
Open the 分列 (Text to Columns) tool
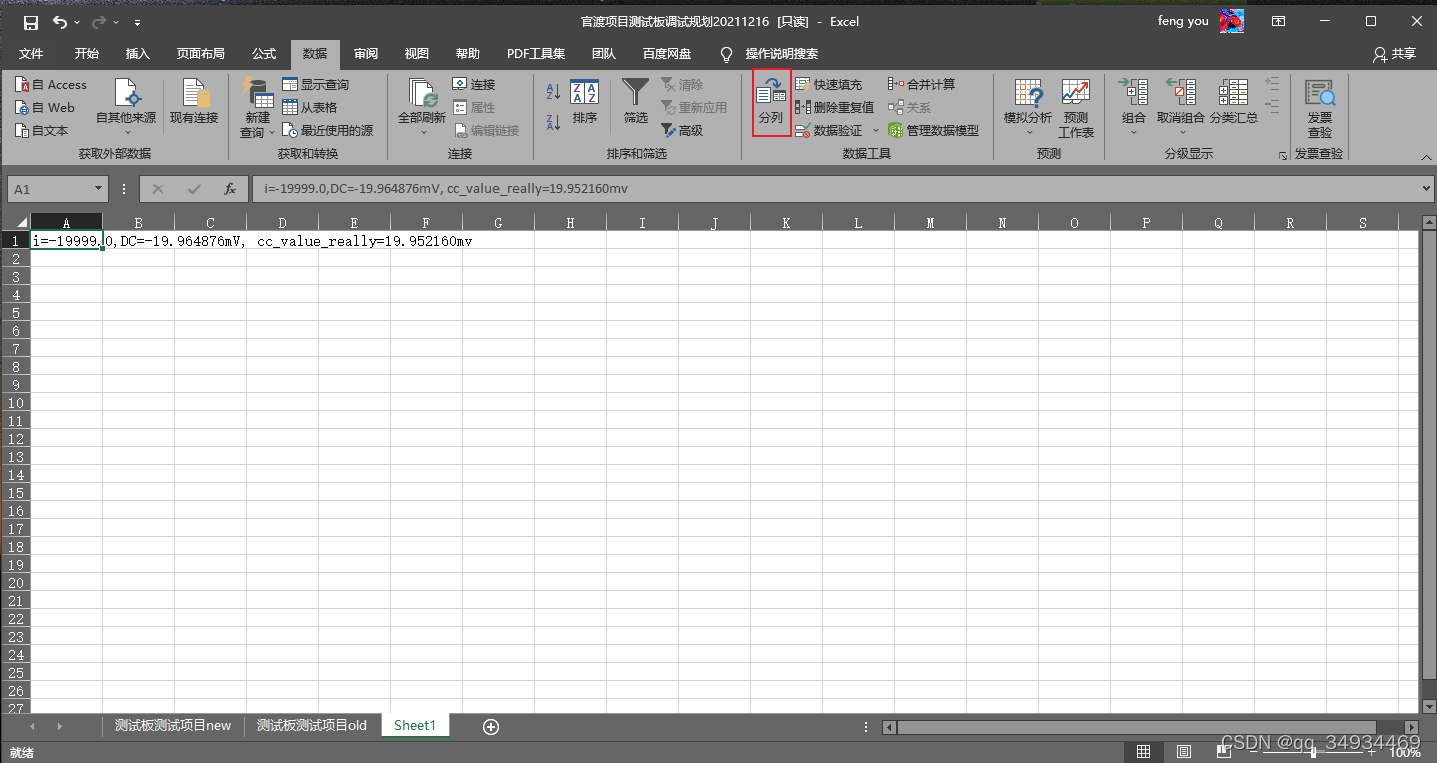pyautogui.click(x=770, y=103)
